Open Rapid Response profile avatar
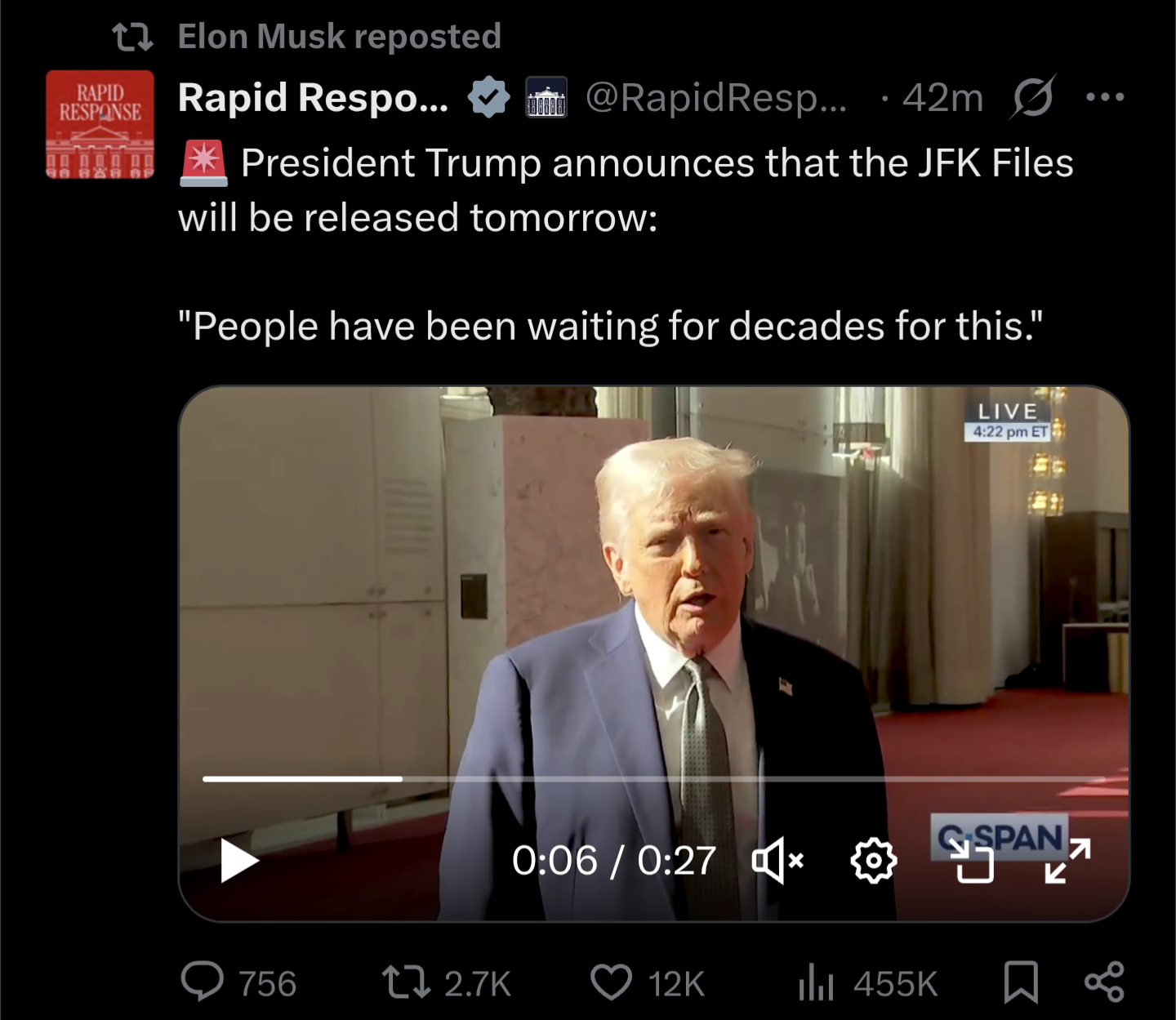1176x1020 pixels. 100,124
